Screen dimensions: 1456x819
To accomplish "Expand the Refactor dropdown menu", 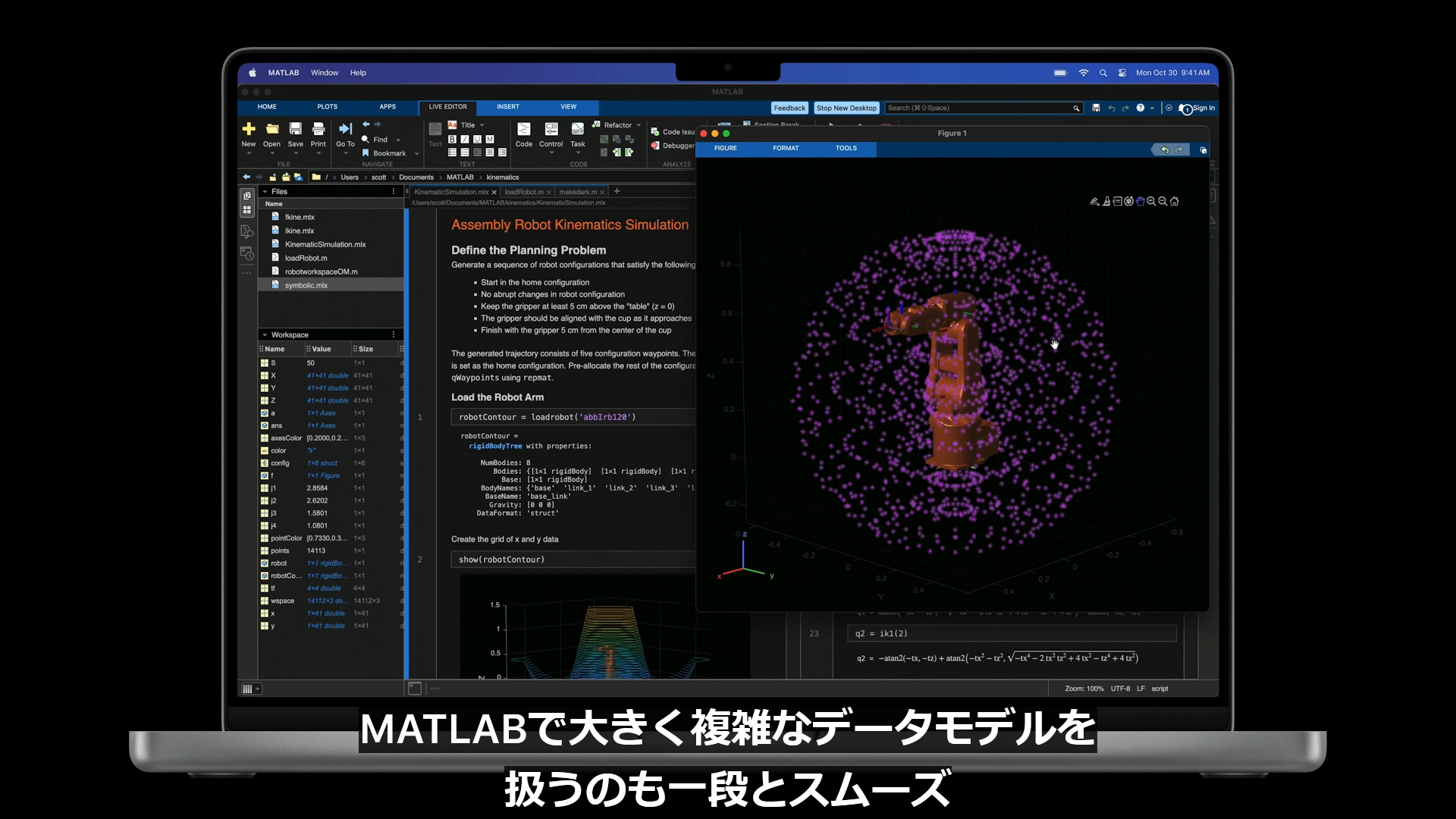I will [639, 125].
